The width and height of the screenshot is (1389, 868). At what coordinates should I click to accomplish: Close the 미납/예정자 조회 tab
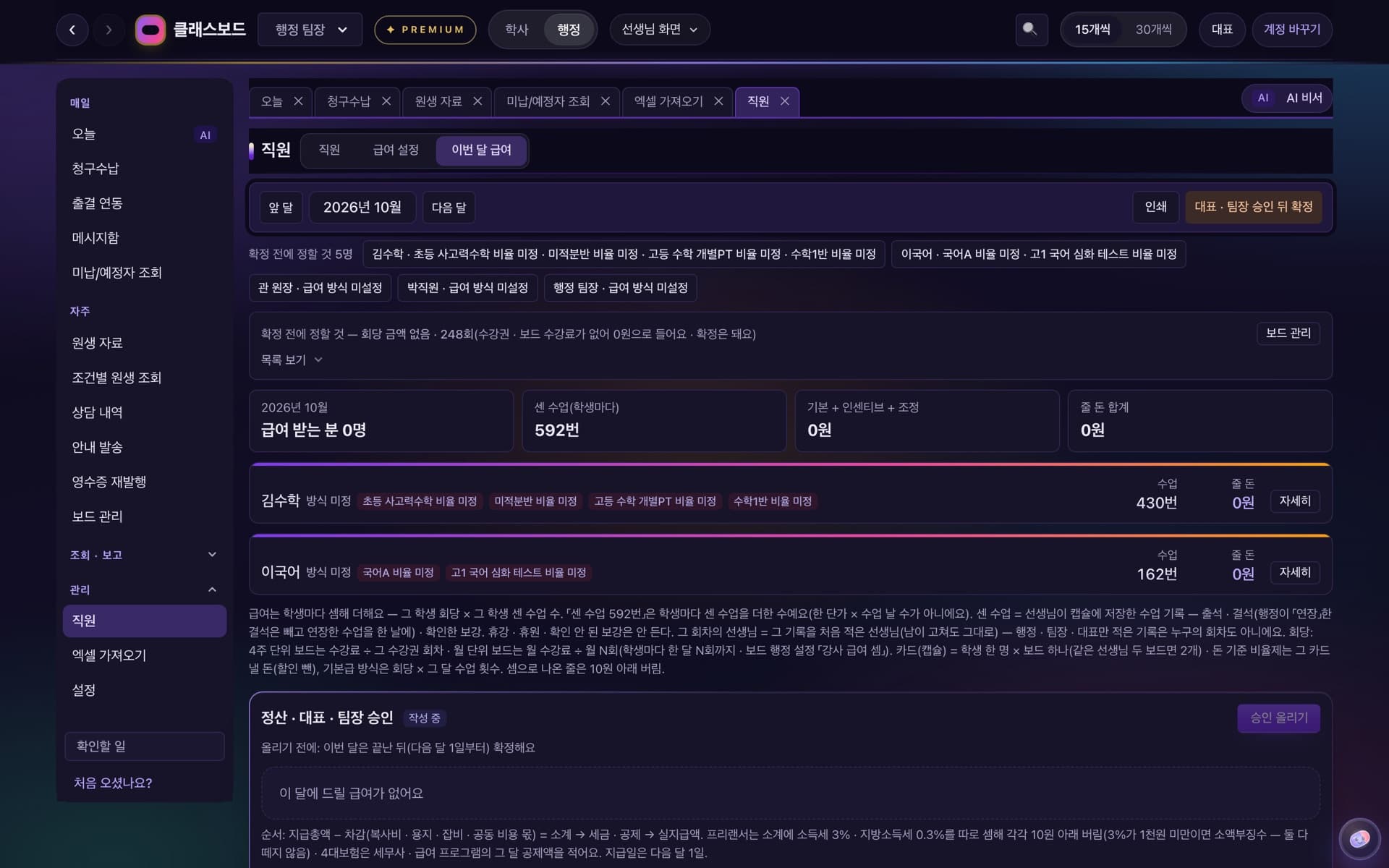[606, 101]
